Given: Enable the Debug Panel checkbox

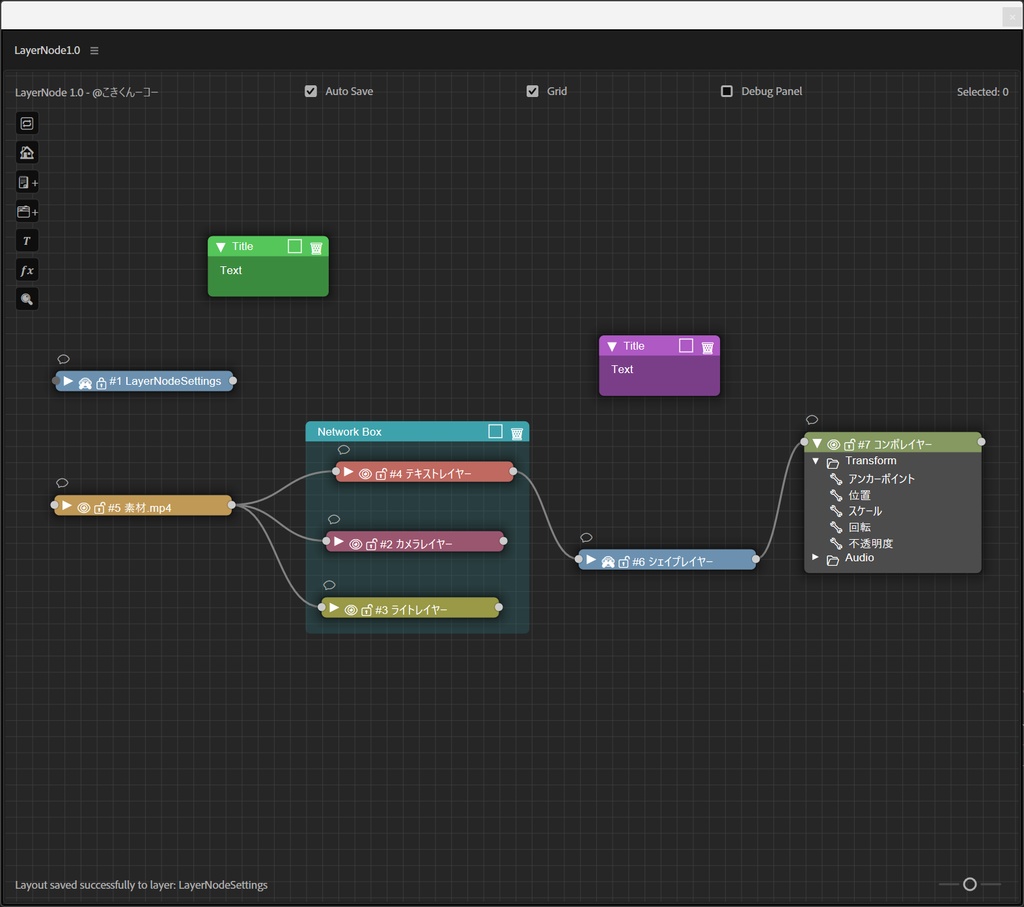Looking at the screenshot, I should click(727, 91).
